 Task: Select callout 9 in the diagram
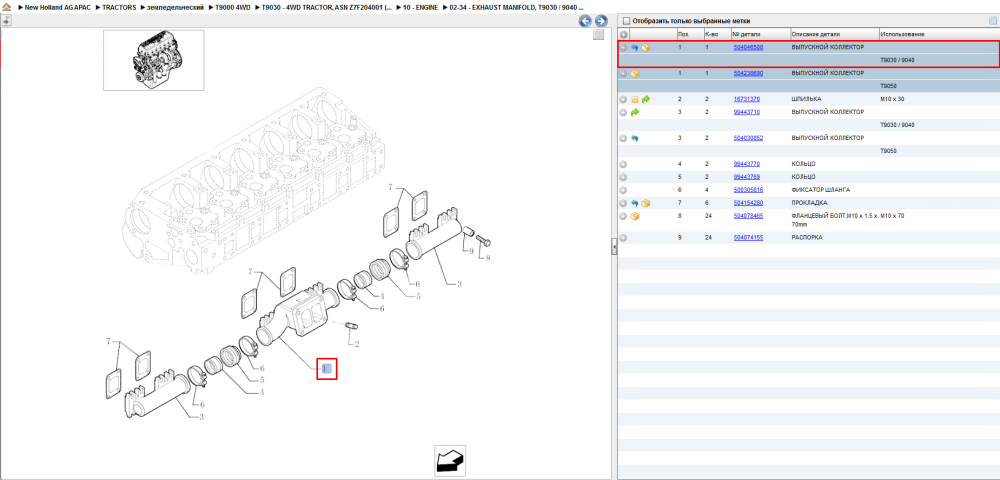[x=471, y=251]
